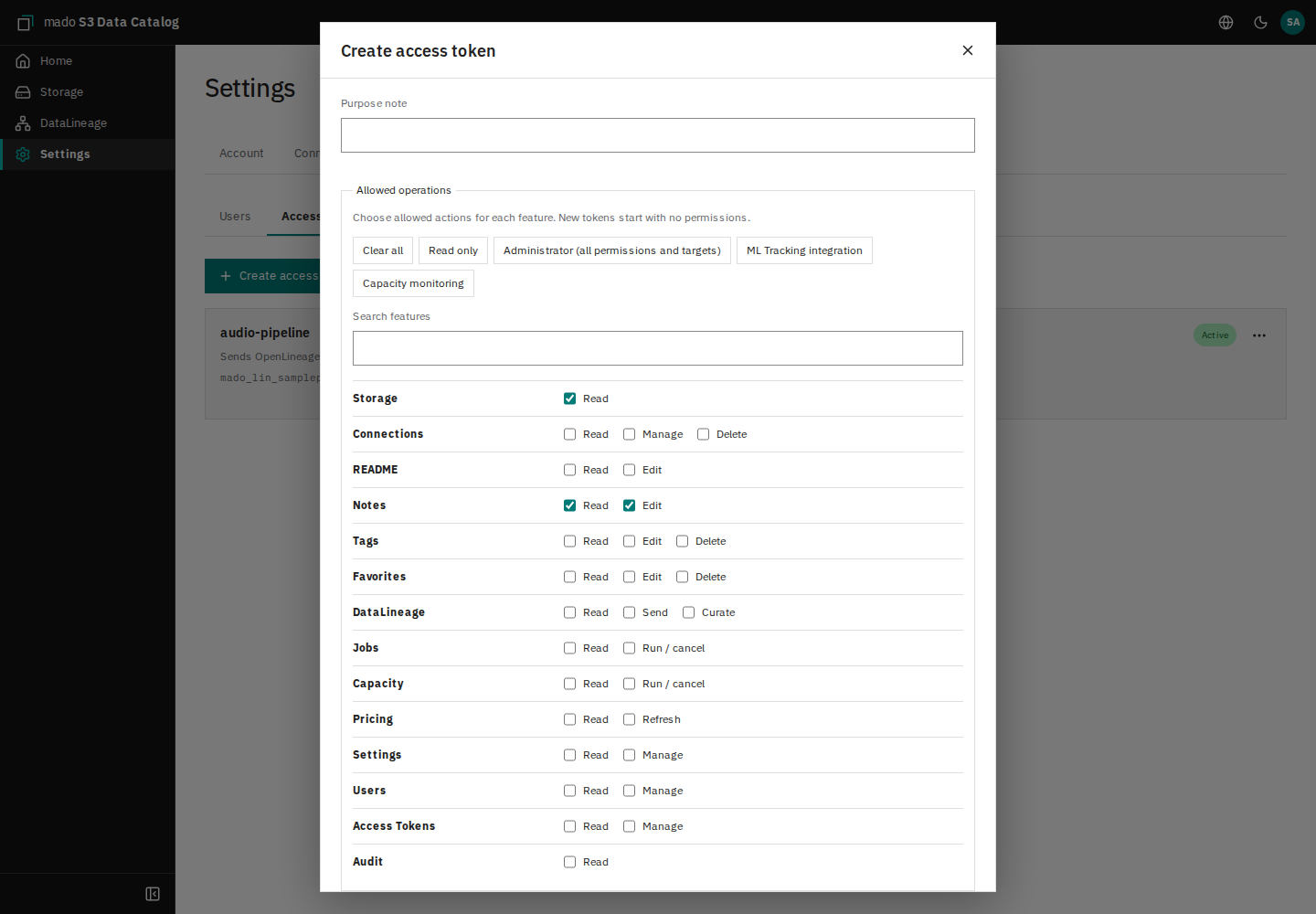This screenshot has width=1316, height=914.
Task: Focus the Purpose note field
Action: click(658, 135)
